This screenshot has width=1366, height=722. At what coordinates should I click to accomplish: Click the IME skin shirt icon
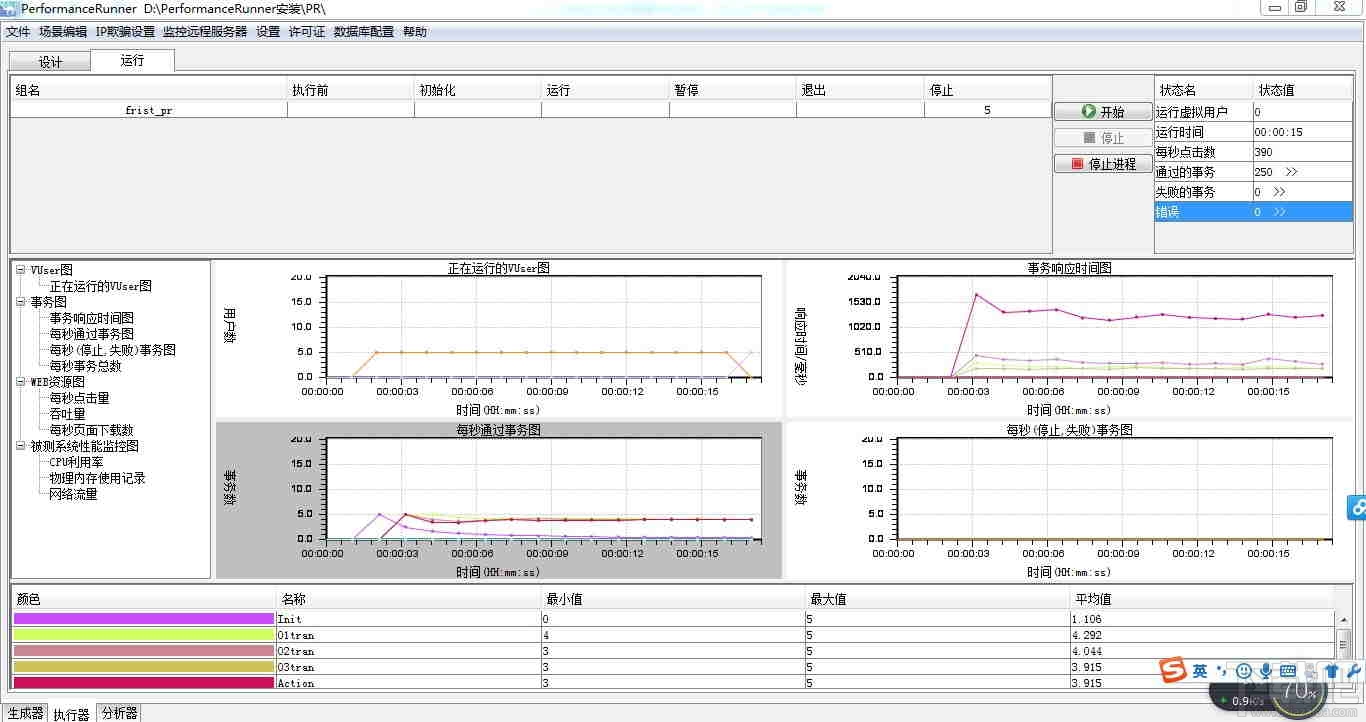point(1332,671)
